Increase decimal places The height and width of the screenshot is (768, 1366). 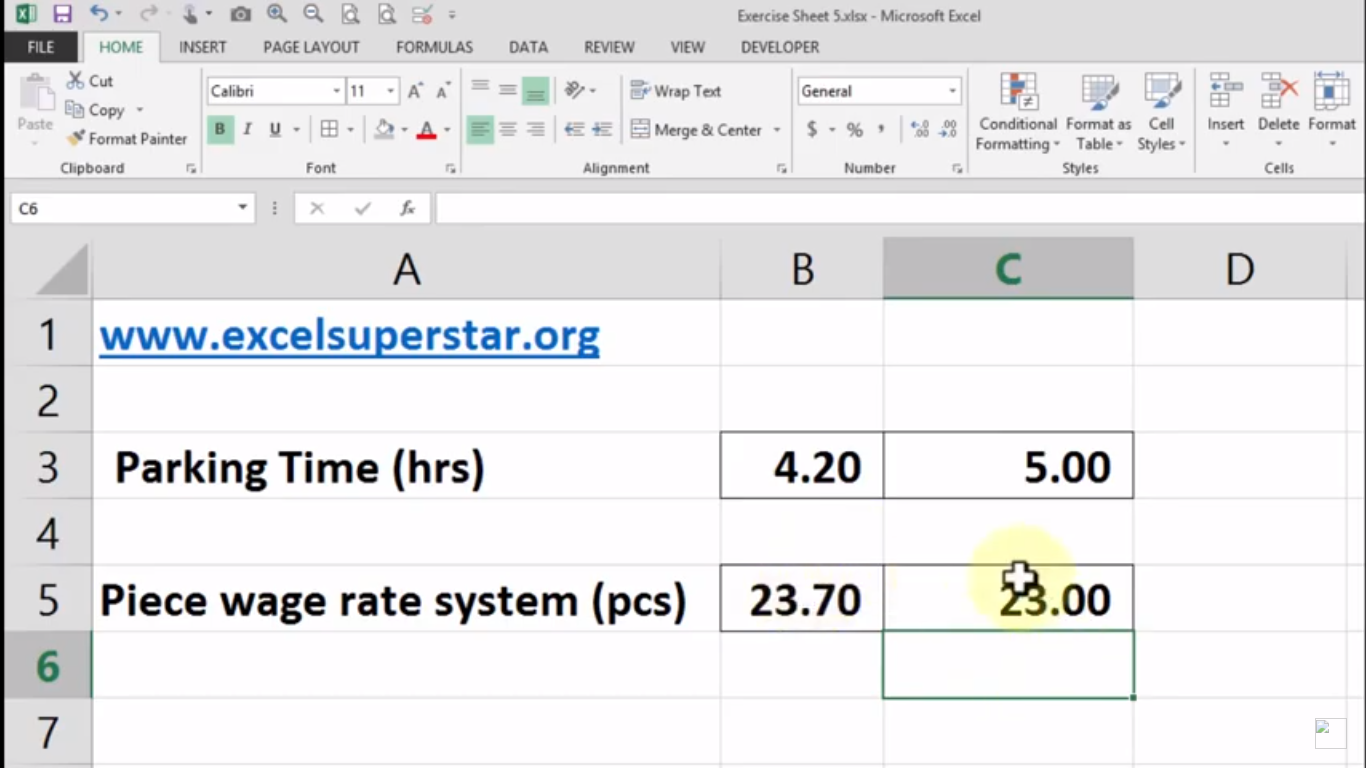tap(920, 129)
